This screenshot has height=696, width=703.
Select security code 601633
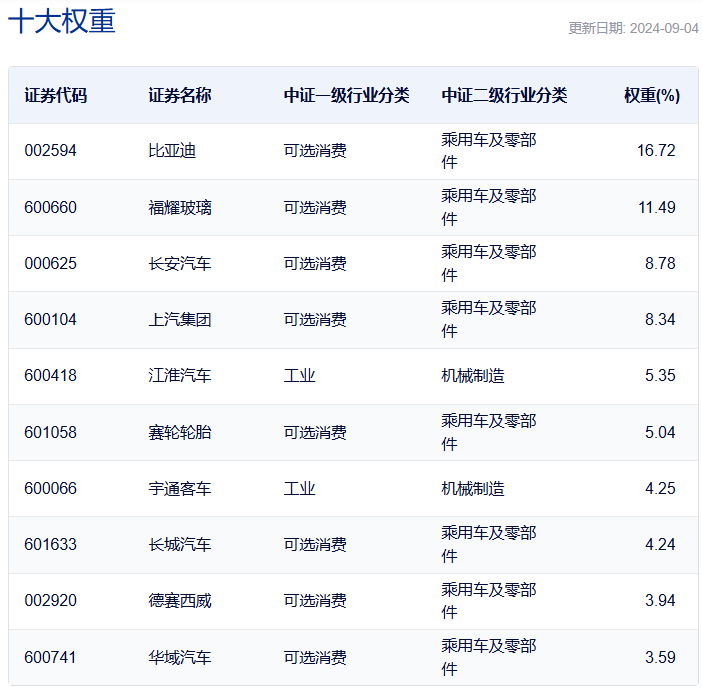[x=51, y=545]
